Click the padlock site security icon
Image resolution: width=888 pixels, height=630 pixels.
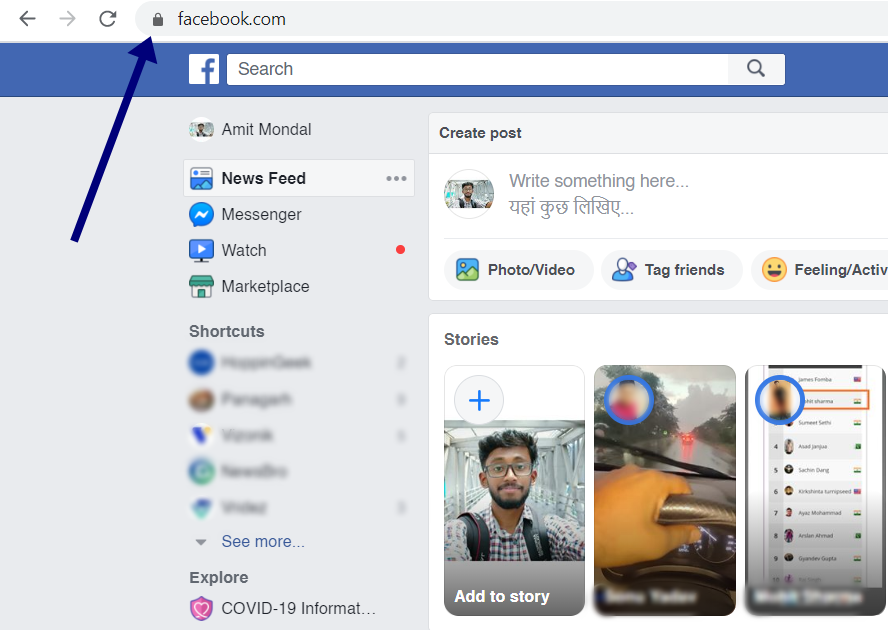click(157, 19)
